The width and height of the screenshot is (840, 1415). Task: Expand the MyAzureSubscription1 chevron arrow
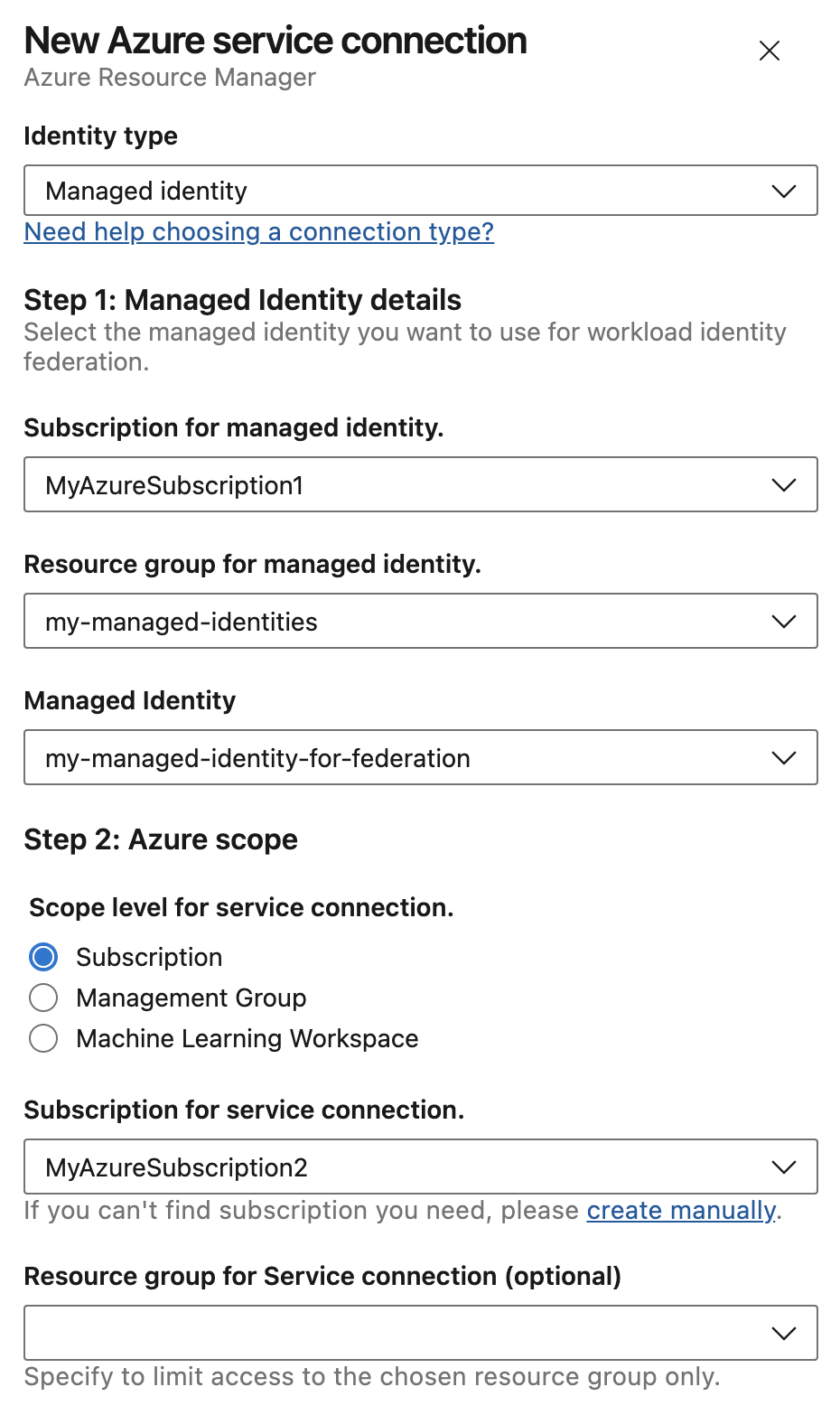pos(784,485)
